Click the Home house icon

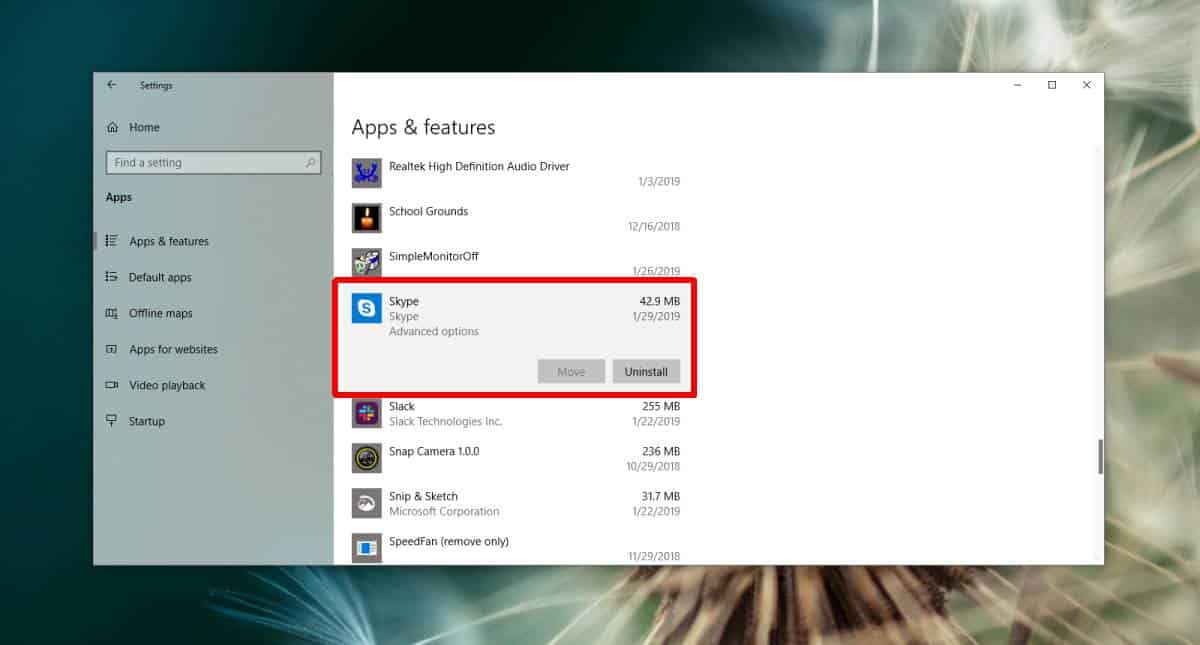coord(112,127)
